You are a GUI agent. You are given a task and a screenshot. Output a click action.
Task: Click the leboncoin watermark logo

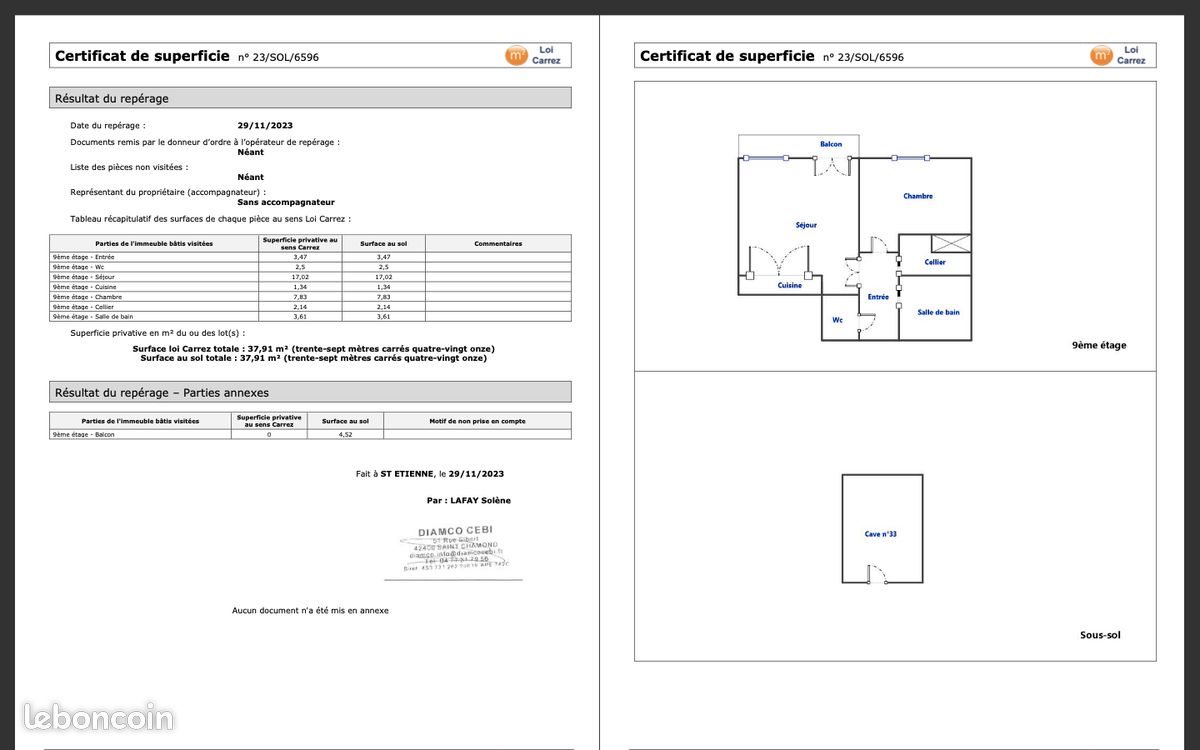coord(98,717)
